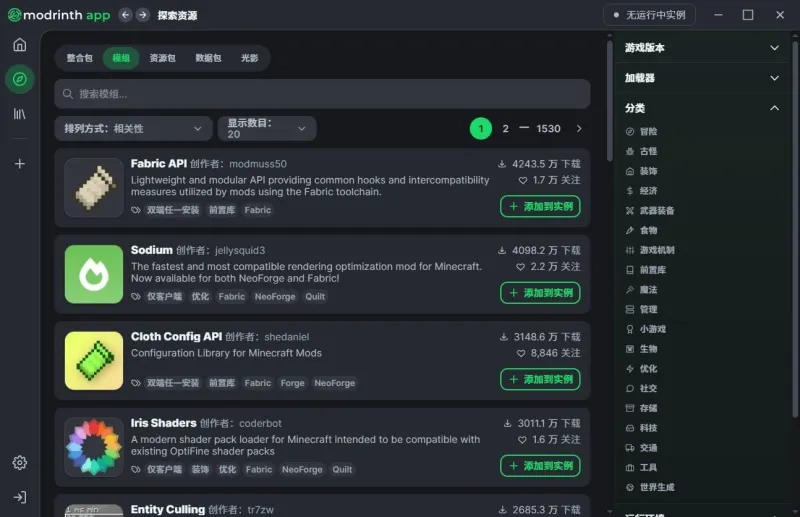
Task: Select the 小游戏 category filter
Action: 646,329
